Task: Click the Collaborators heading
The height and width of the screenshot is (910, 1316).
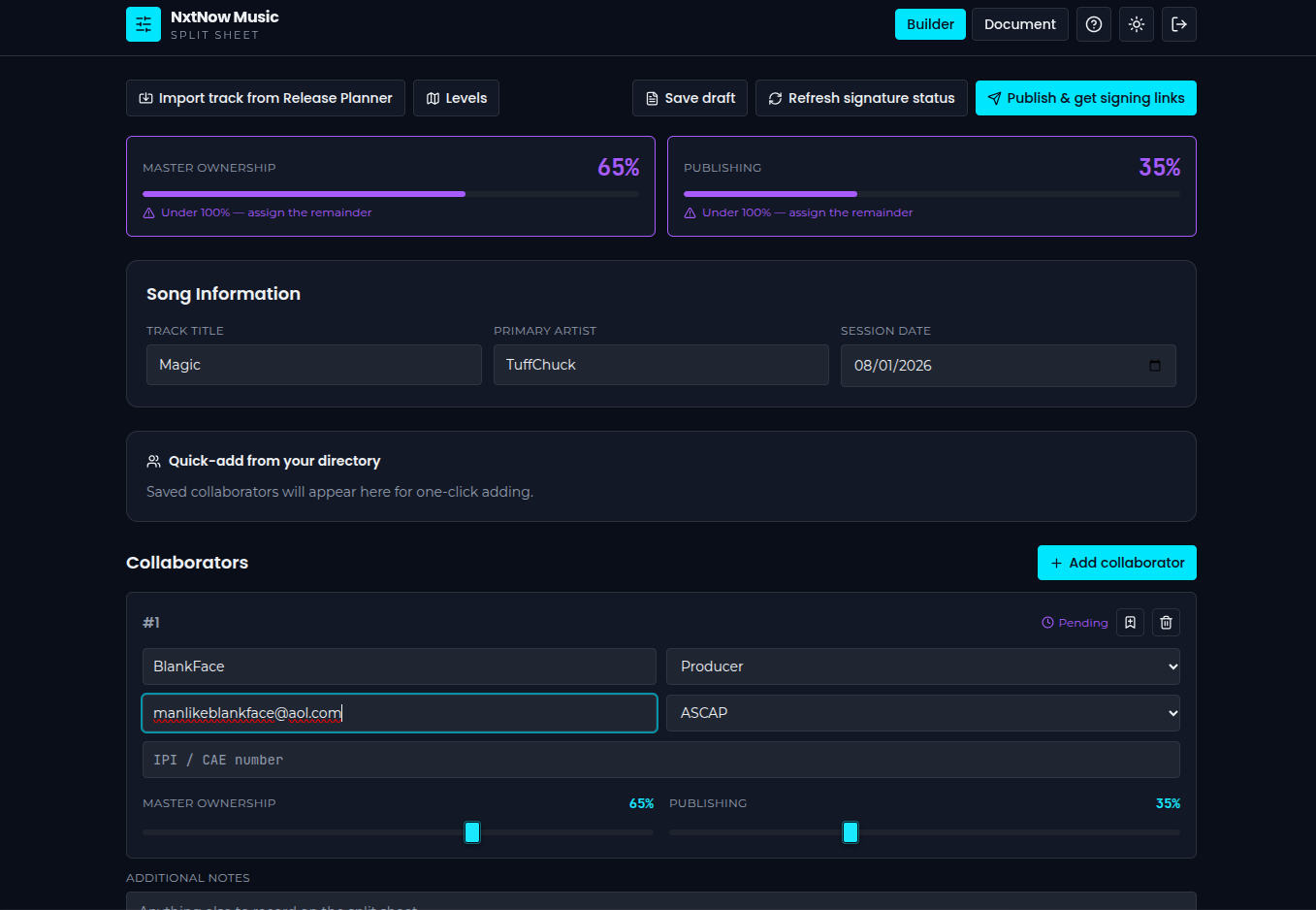Action: 187,563
